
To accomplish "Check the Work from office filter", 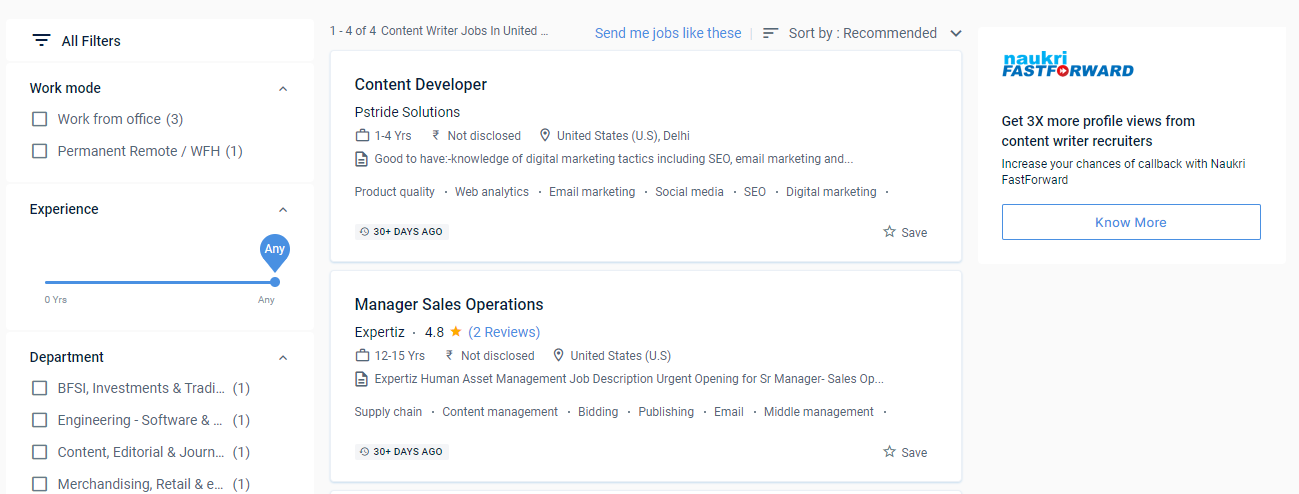I will pos(40,119).
